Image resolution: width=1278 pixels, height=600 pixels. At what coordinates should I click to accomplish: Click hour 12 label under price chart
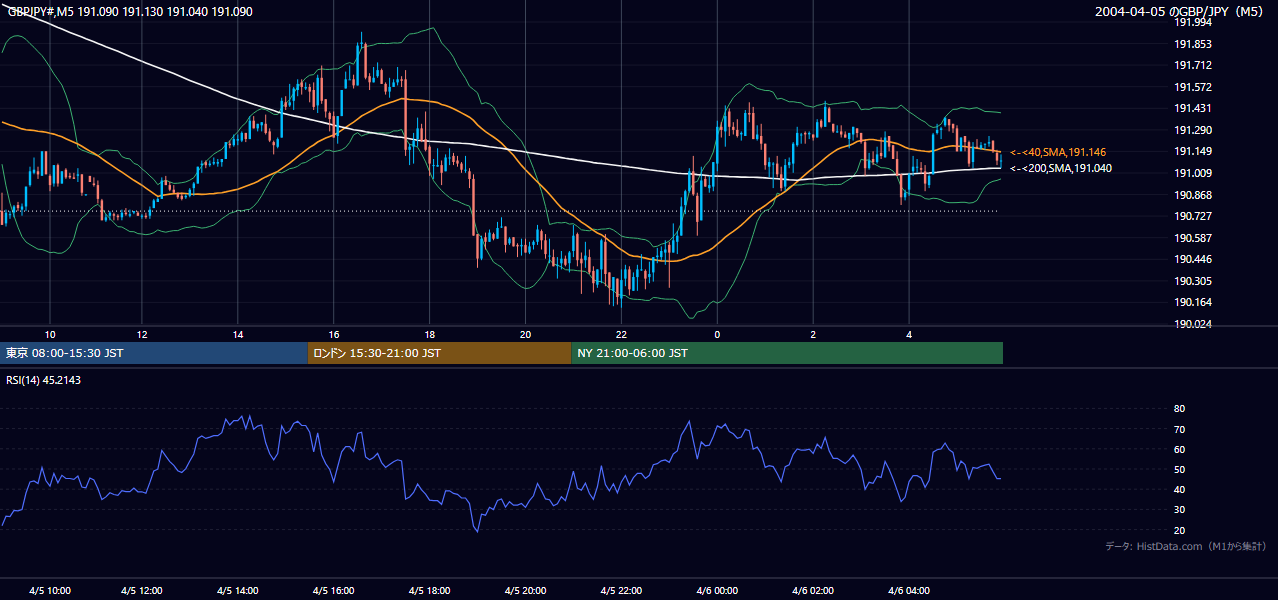point(142,334)
